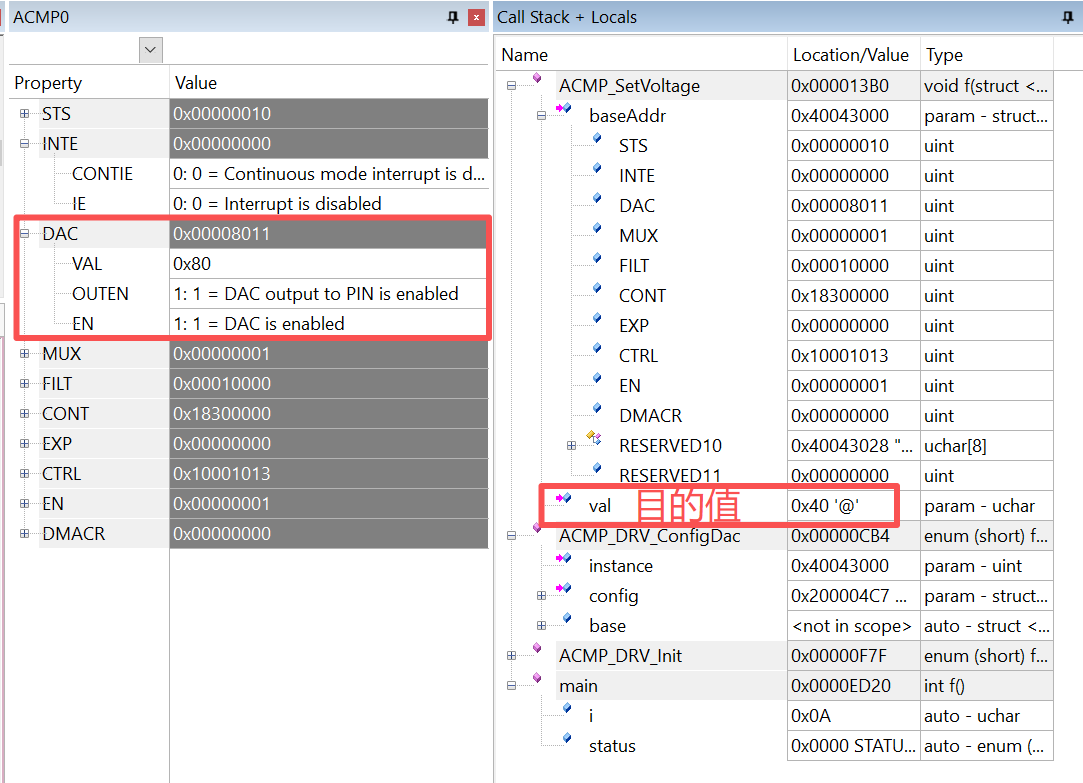The height and width of the screenshot is (783, 1083).
Task: Click the instance parameter icon
Action: [x=563, y=558]
